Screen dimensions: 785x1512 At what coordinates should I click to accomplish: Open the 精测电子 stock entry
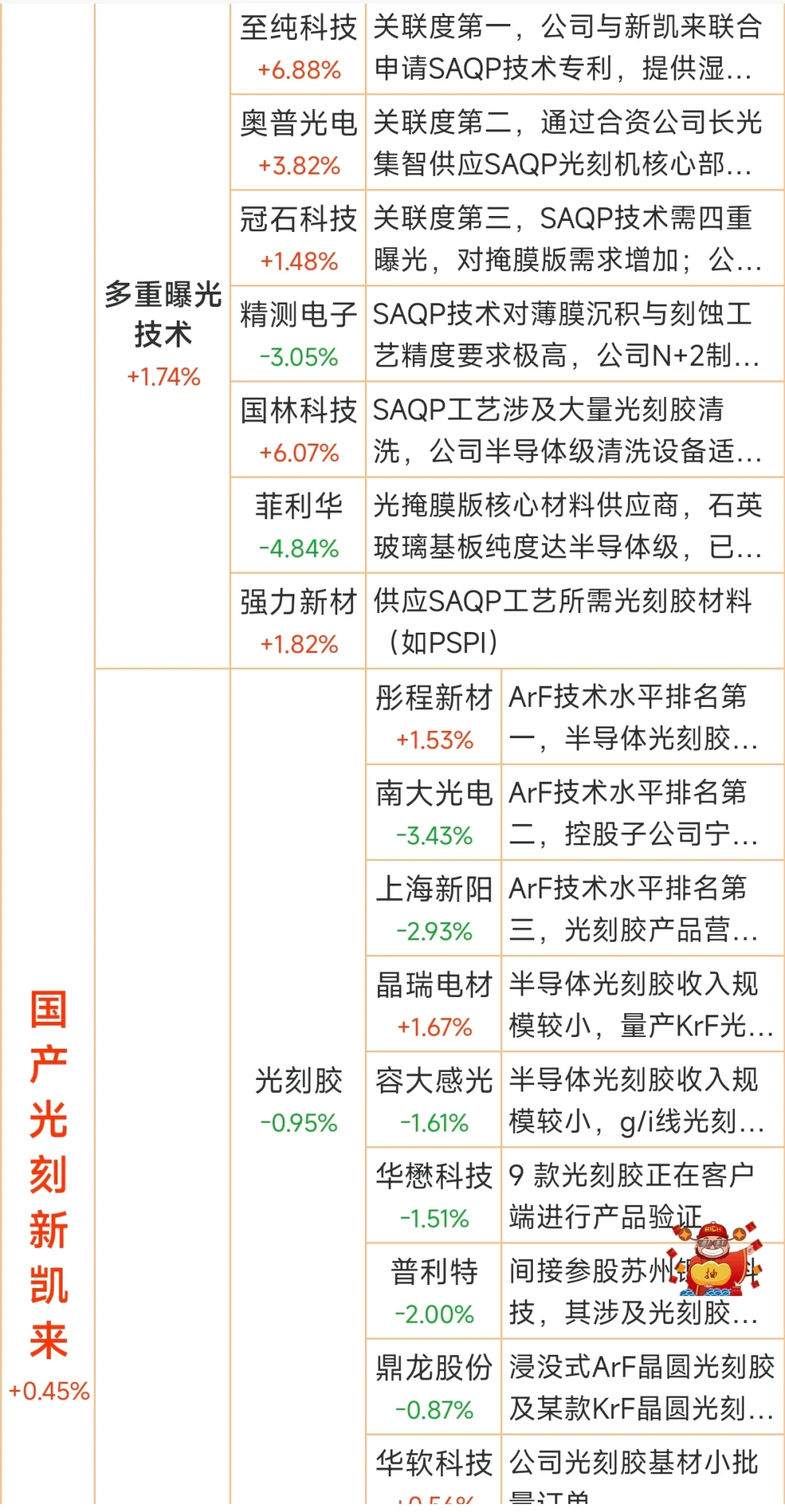(x=299, y=334)
